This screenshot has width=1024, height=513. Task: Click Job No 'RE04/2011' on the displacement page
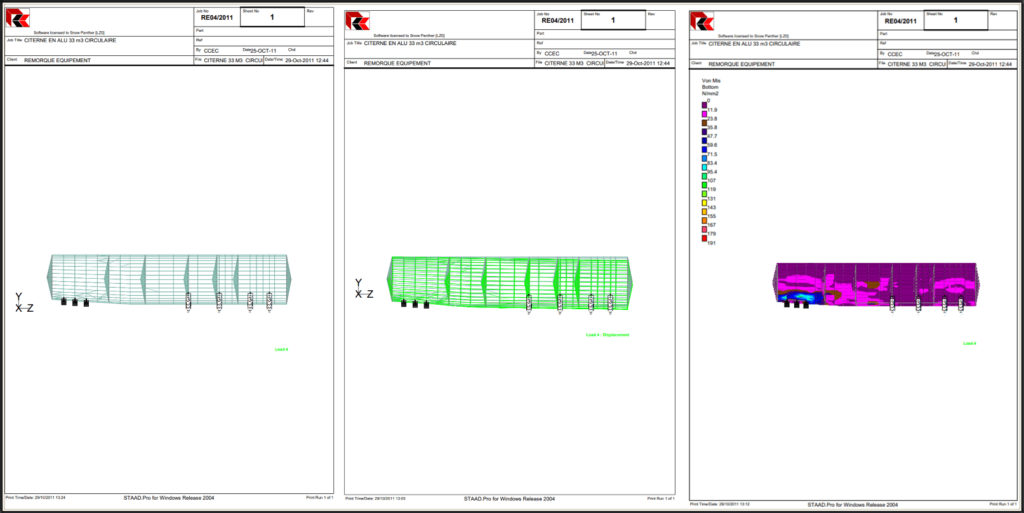coord(558,20)
